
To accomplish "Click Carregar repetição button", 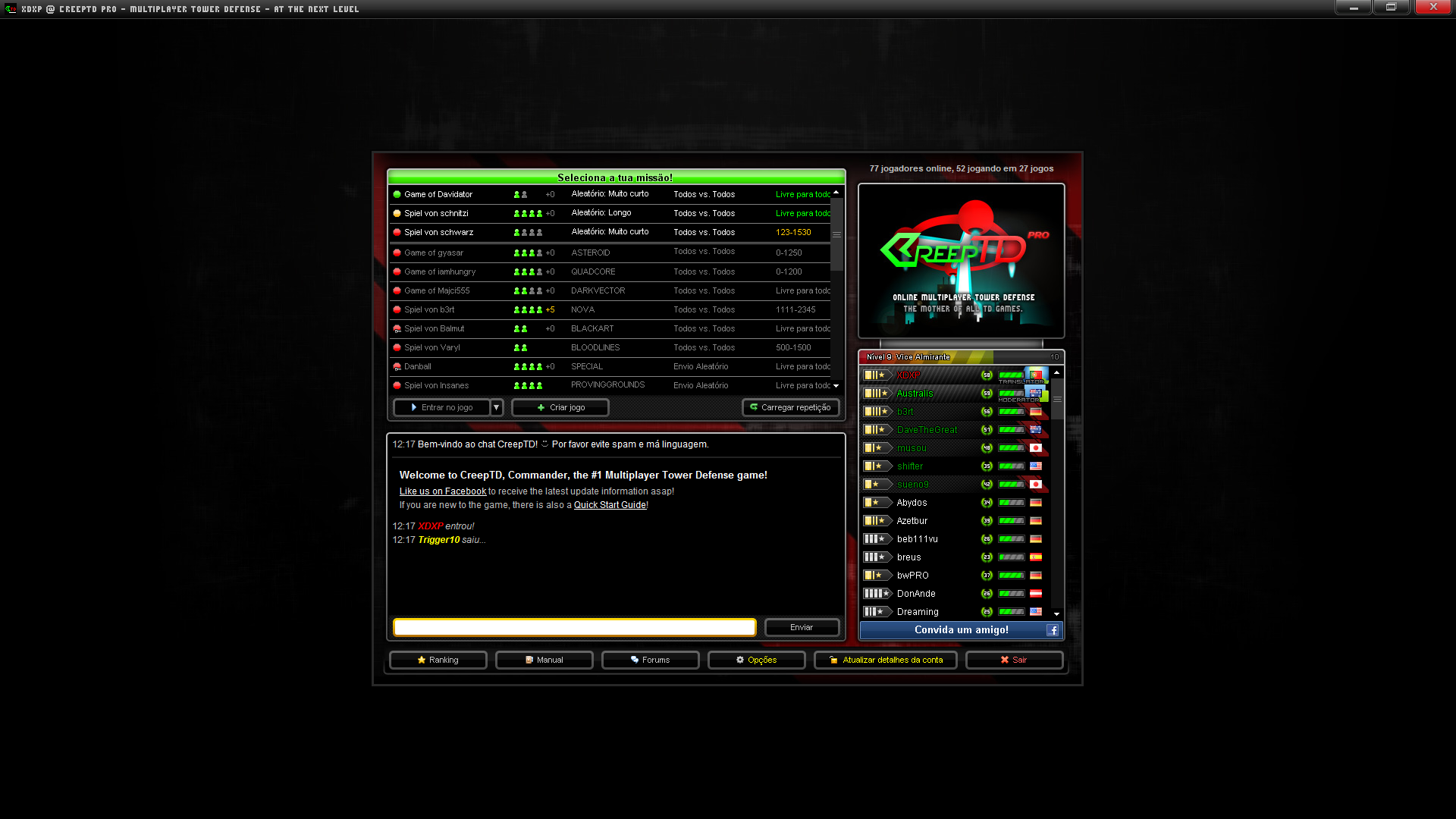I will click(791, 407).
